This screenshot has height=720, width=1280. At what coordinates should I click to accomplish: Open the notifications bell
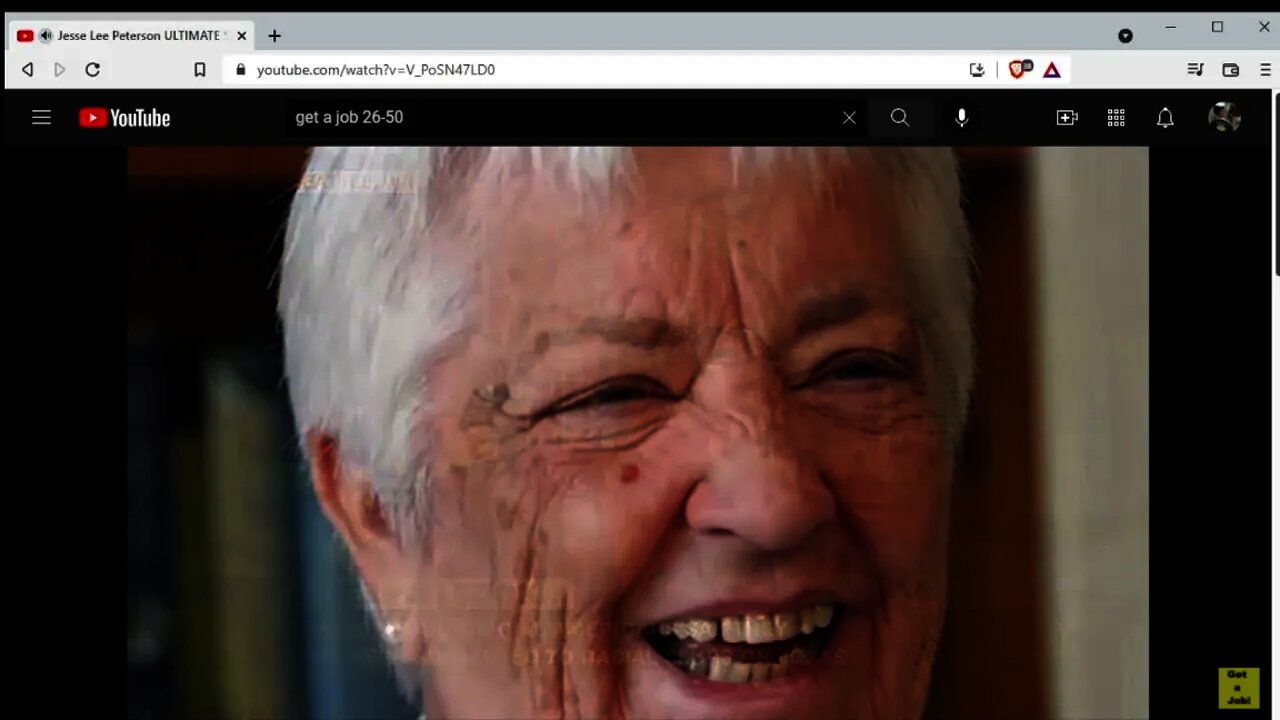pos(1165,118)
